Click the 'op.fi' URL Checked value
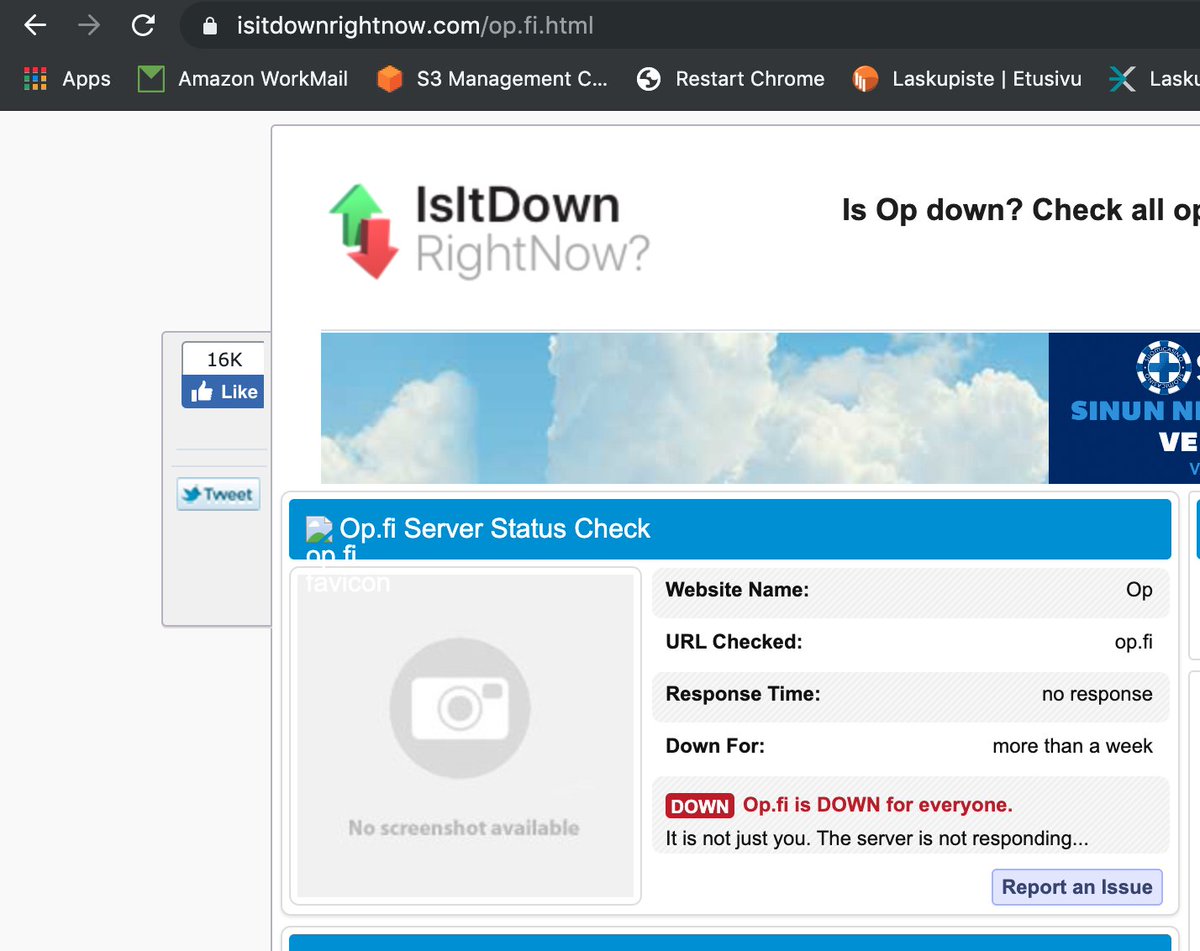 (x=1133, y=642)
